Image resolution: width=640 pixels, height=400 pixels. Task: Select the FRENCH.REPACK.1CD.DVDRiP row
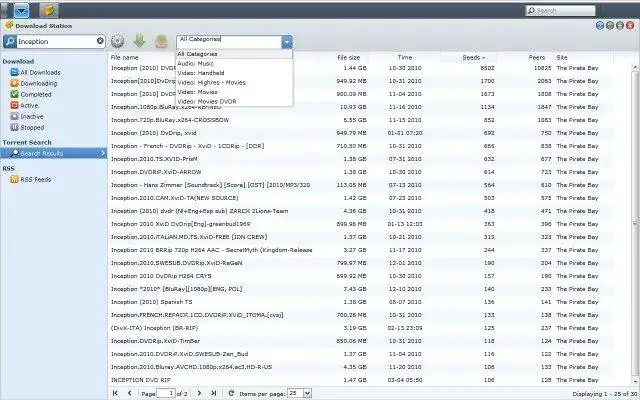tap(361, 315)
